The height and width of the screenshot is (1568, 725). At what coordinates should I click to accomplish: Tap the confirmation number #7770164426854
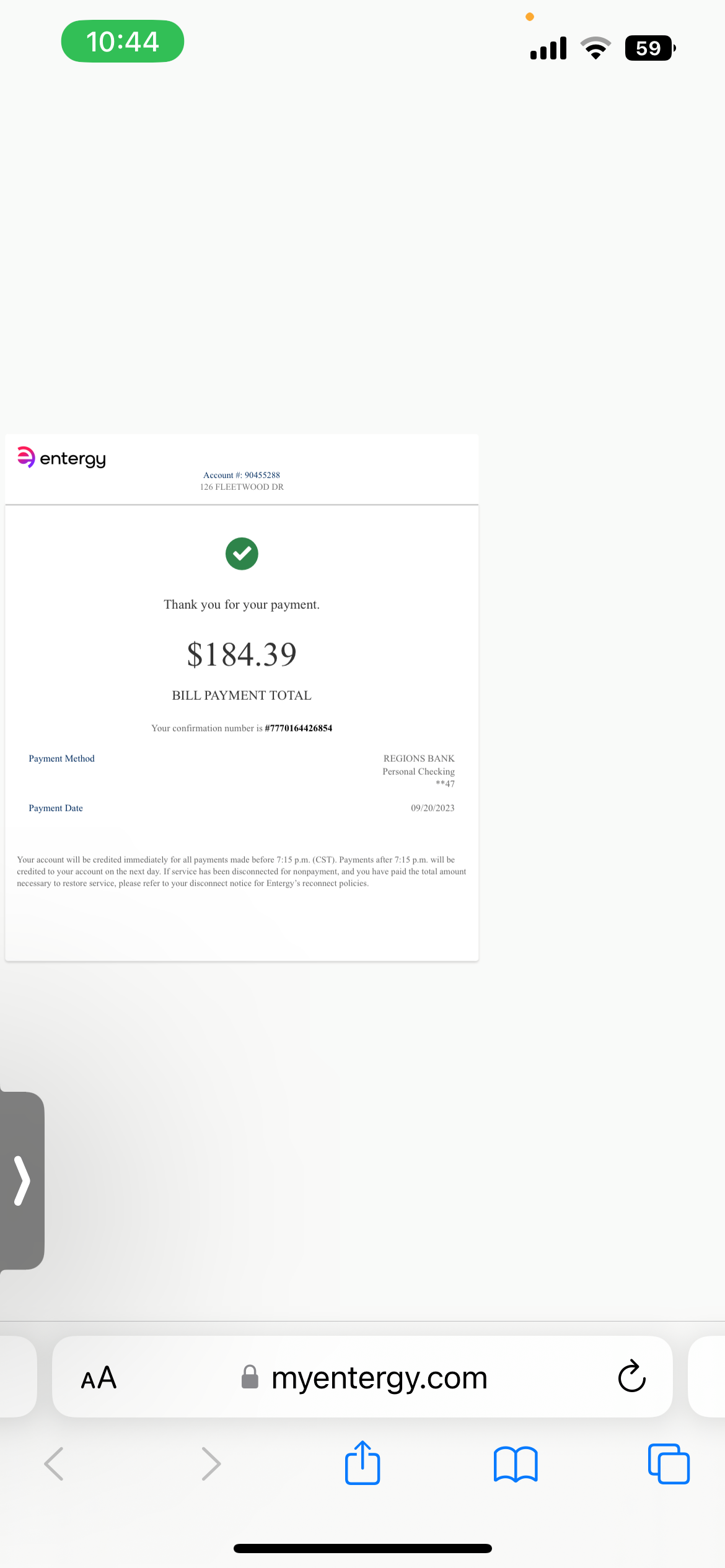point(298,728)
